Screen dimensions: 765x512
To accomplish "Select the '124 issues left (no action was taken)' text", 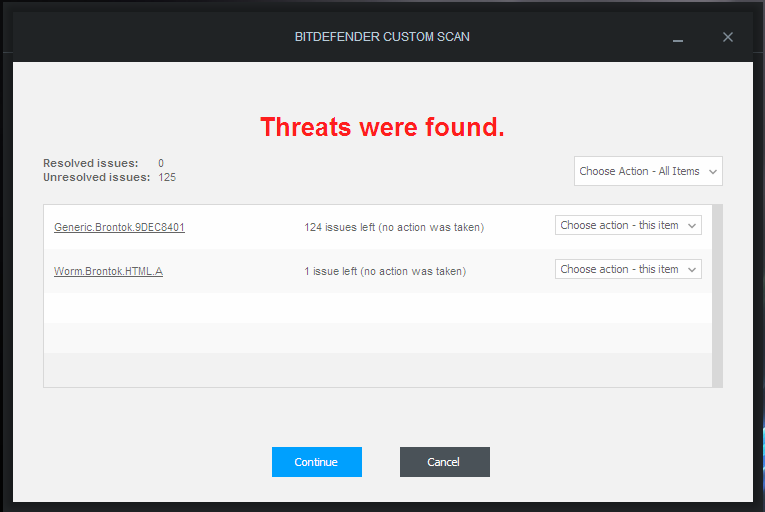I will pyautogui.click(x=394, y=227).
